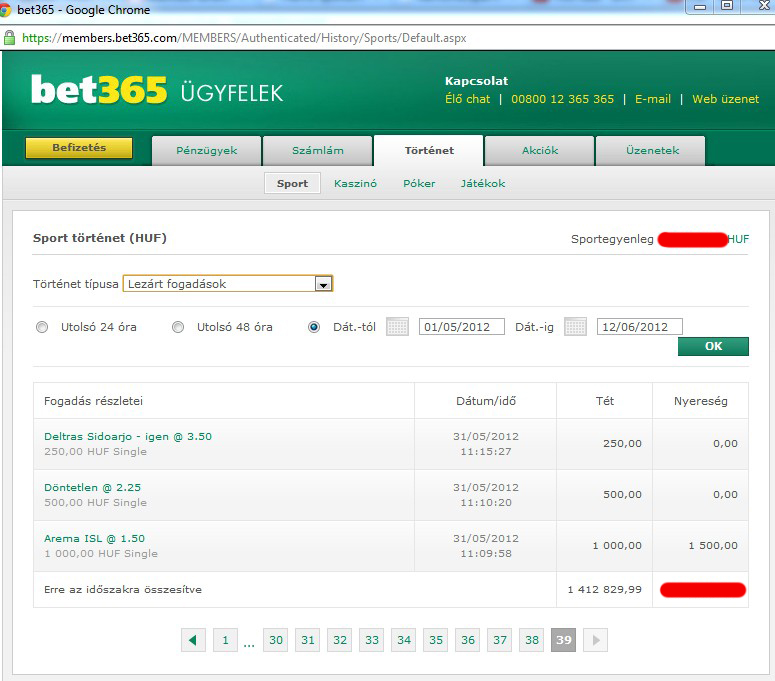The image size is (775, 681).
Task: Click the Nyereség column header
Action: [700, 401]
